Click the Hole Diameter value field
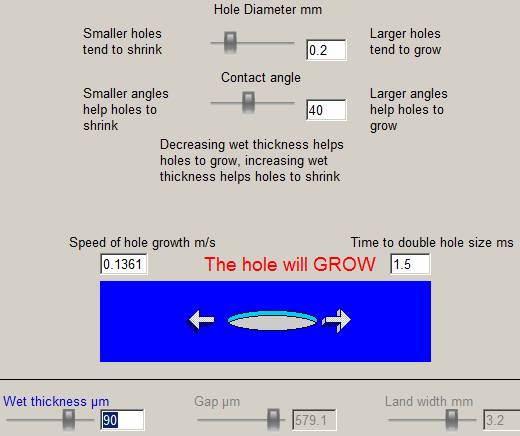Image resolution: width=520 pixels, height=436 pixels. (x=326, y=50)
